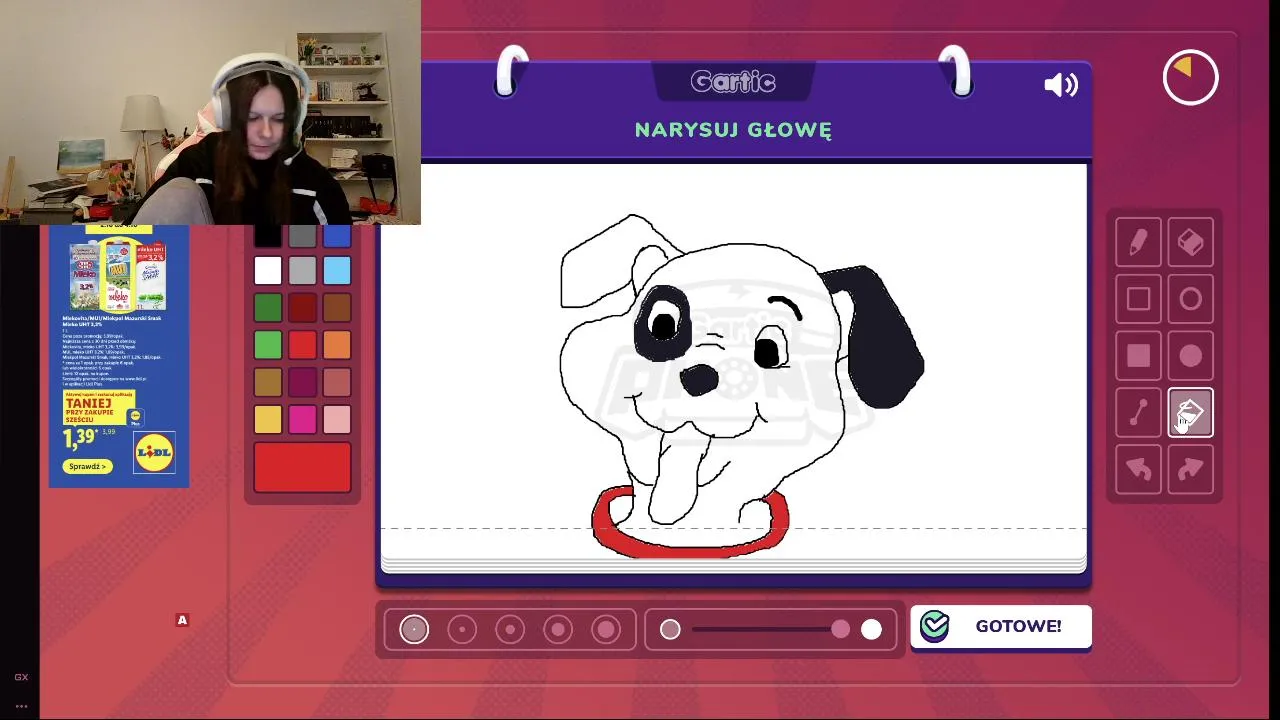This screenshot has height=720, width=1280.
Task: Pick the dark brown color swatch
Action: coord(337,307)
